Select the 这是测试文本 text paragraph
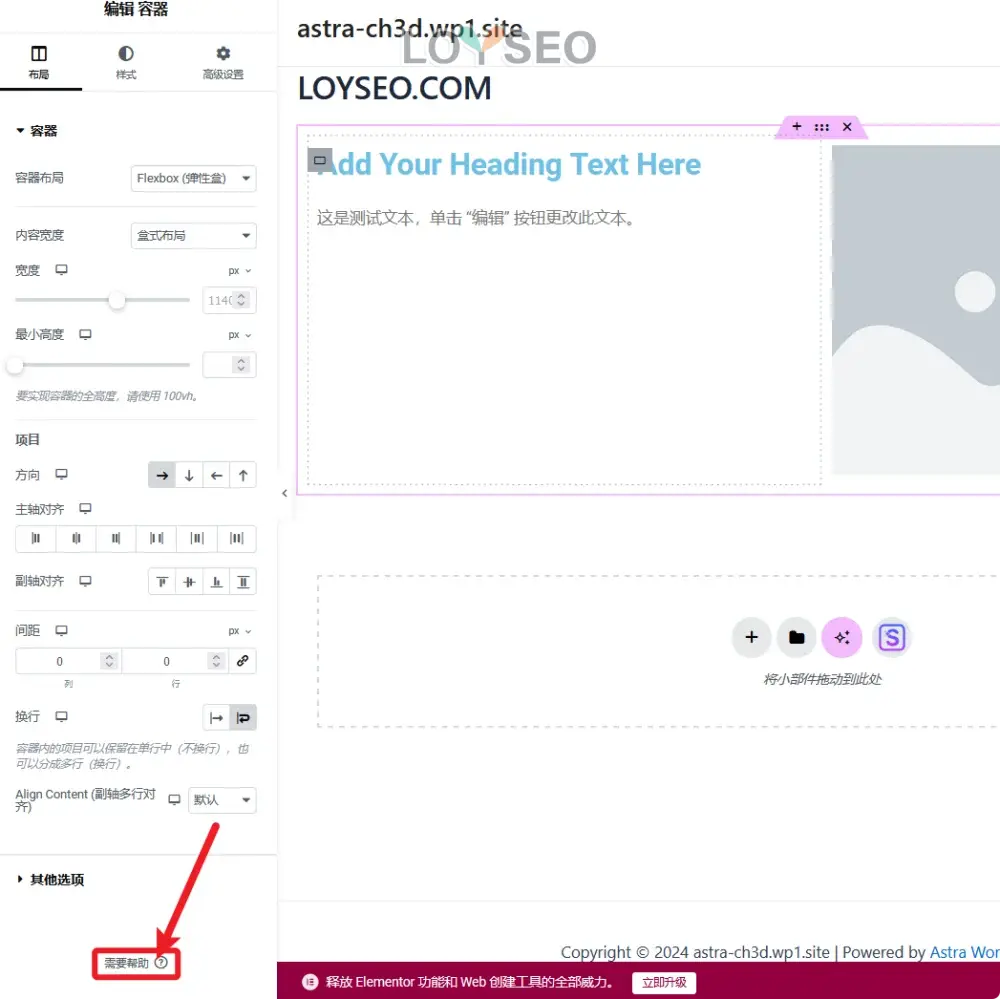Viewport: 1000px width, 999px height. [x=476, y=218]
